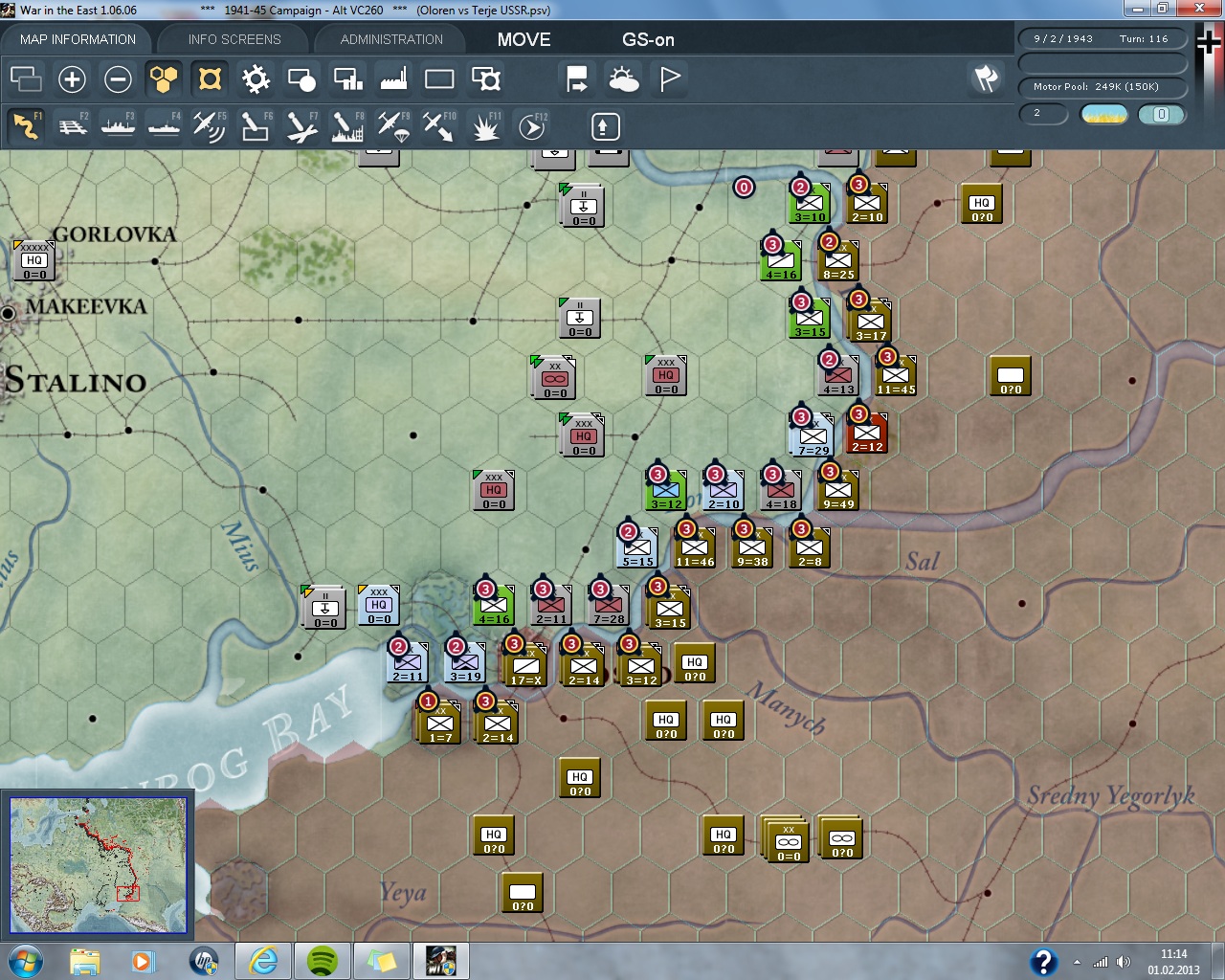This screenshot has width=1225, height=980.
Task: Select the 9=49 unit counter
Action: [x=838, y=489]
